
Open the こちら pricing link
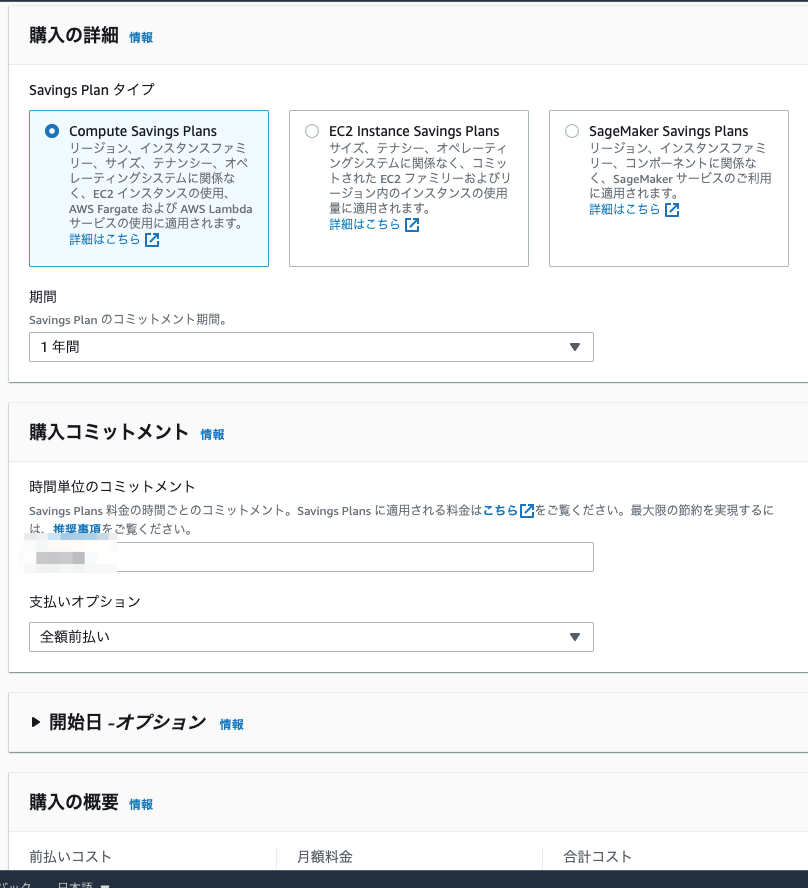(x=500, y=510)
